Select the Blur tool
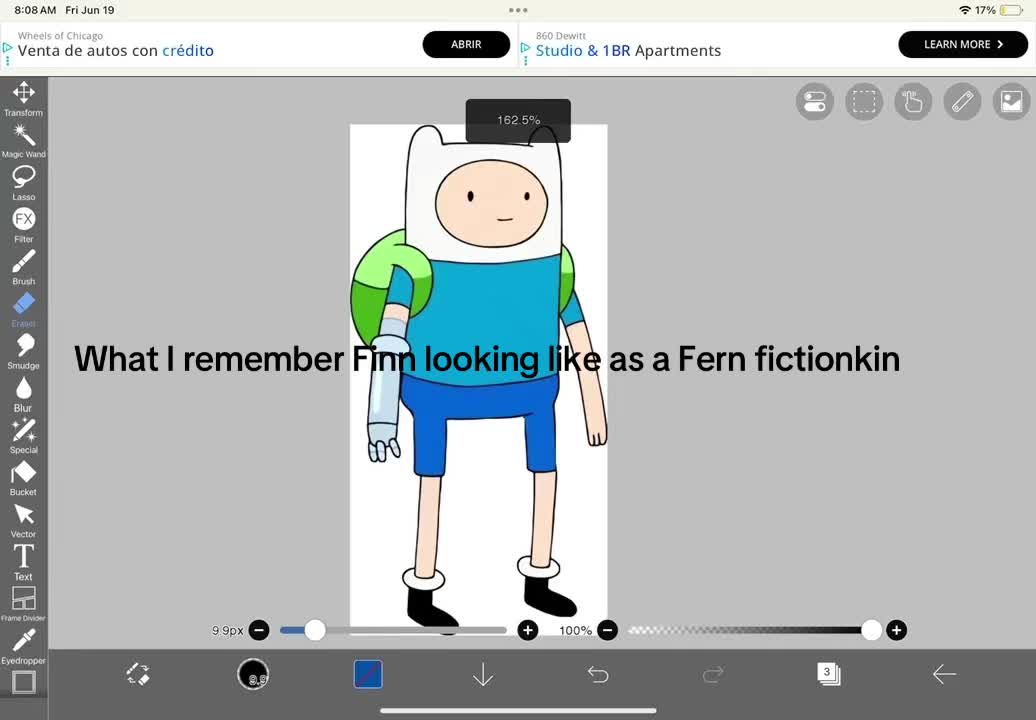The image size is (1036, 720). pos(24,394)
